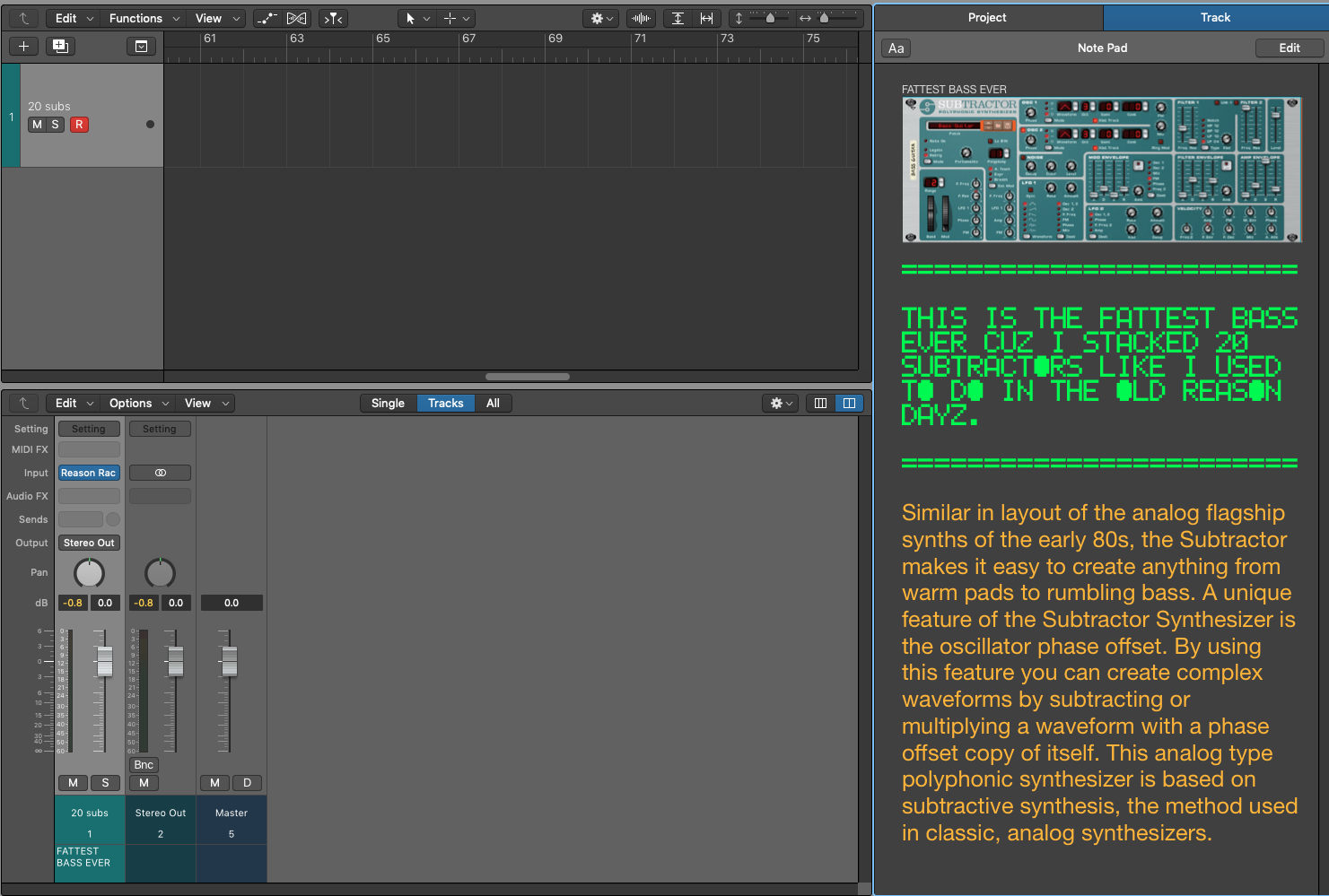This screenshot has height=896, width=1329.
Task: Click Setting button on Stereo Out strip
Action: click(x=160, y=429)
